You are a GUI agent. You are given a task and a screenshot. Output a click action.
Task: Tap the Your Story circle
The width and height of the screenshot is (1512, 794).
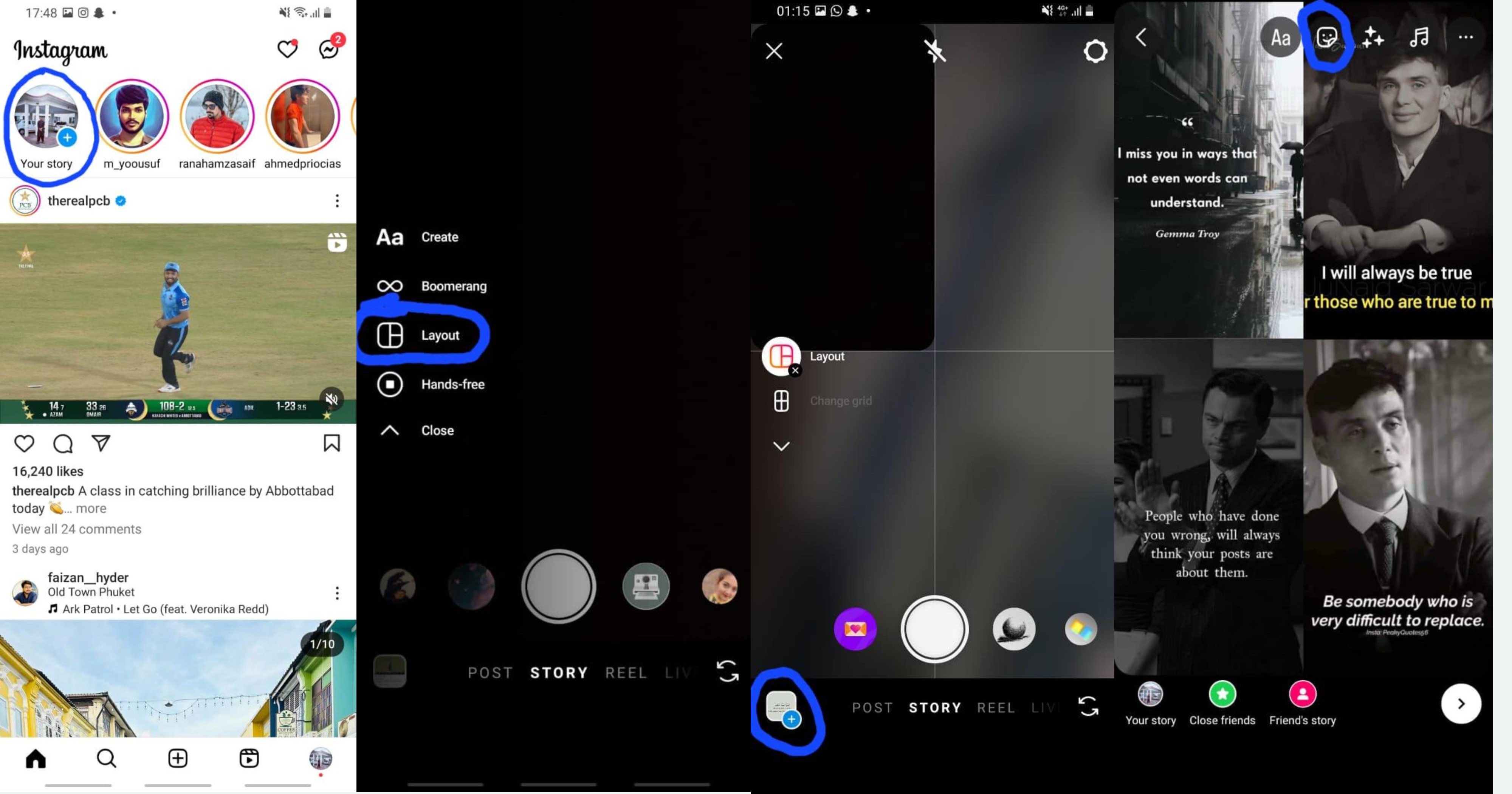(x=47, y=115)
